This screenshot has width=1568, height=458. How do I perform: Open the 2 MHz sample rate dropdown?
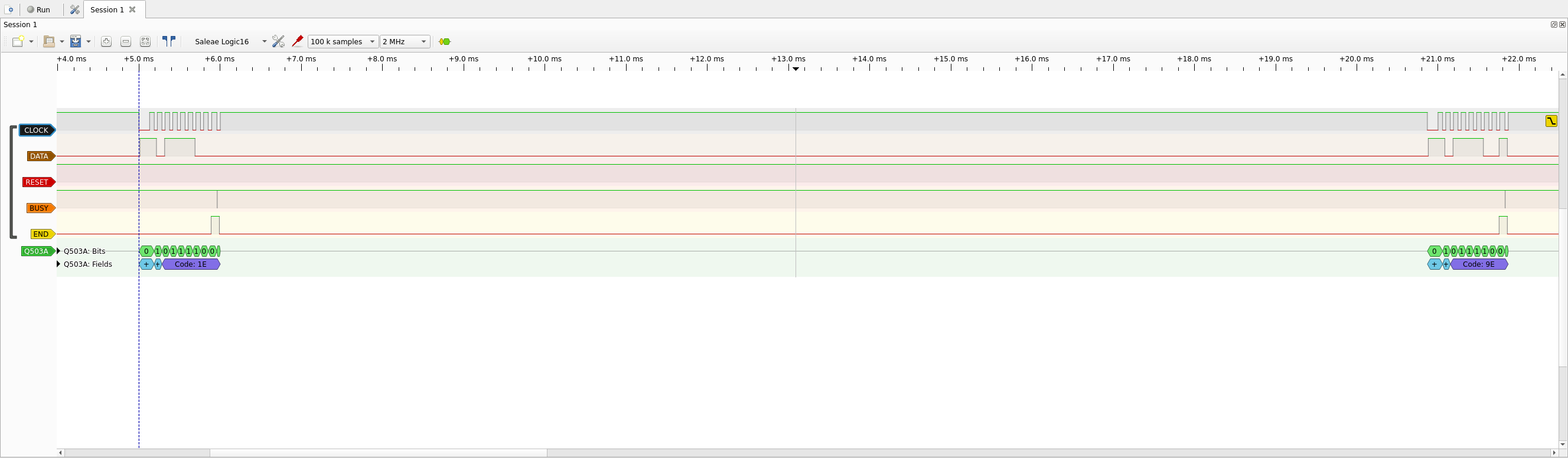[x=405, y=41]
